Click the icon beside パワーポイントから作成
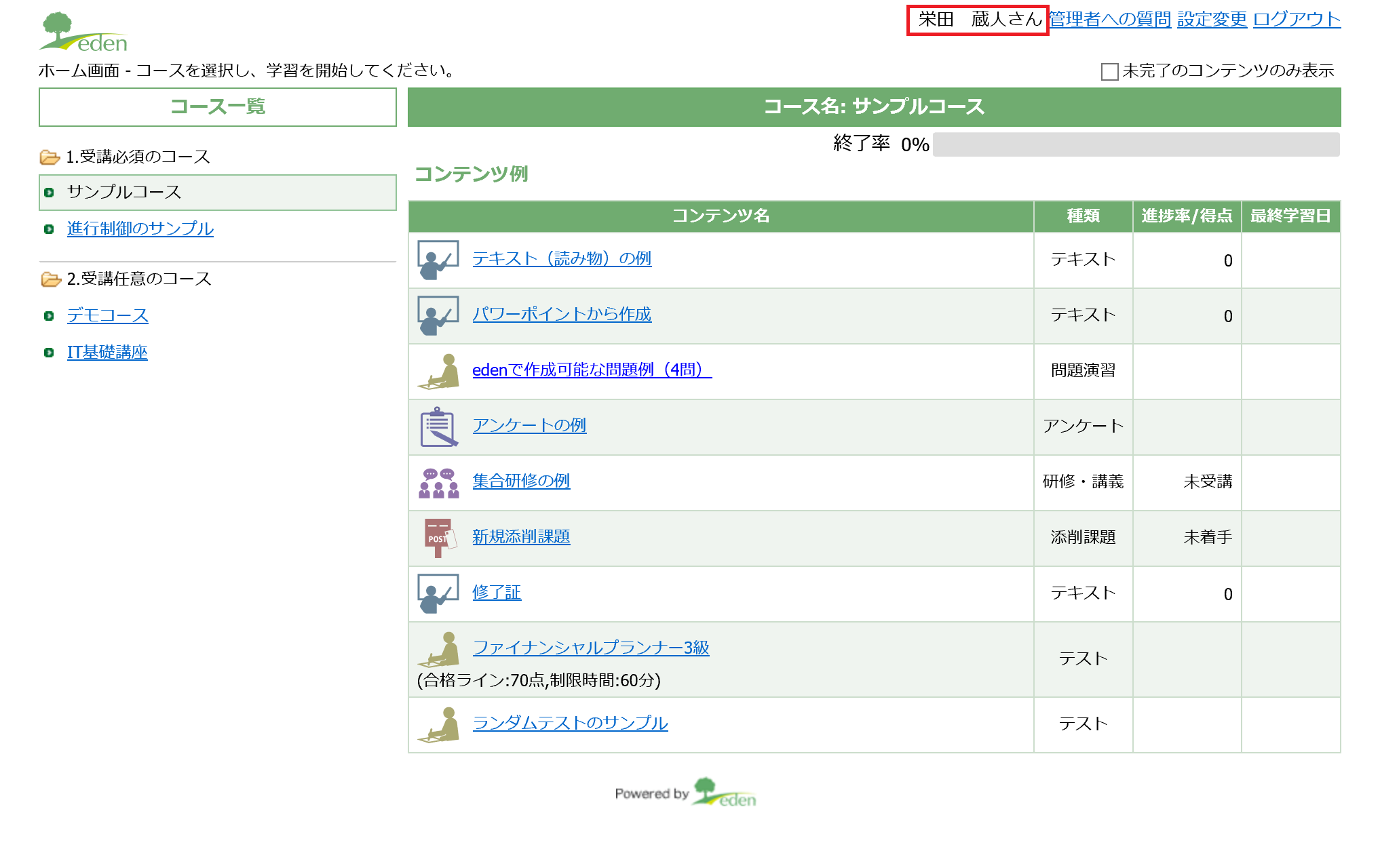This screenshot has height=868, width=1380. pos(438,315)
